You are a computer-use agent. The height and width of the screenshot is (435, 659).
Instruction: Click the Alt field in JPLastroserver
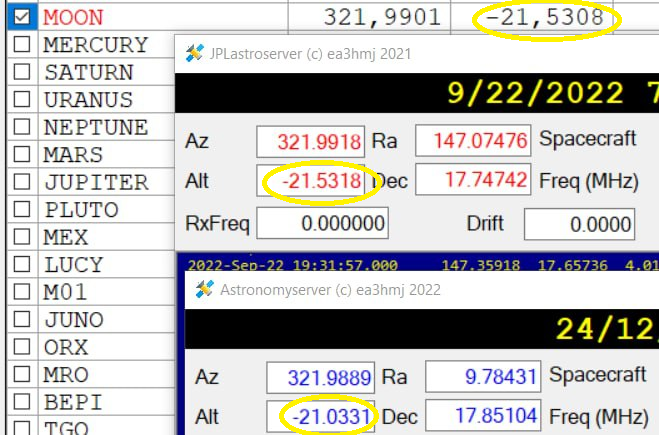pos(310,181)
